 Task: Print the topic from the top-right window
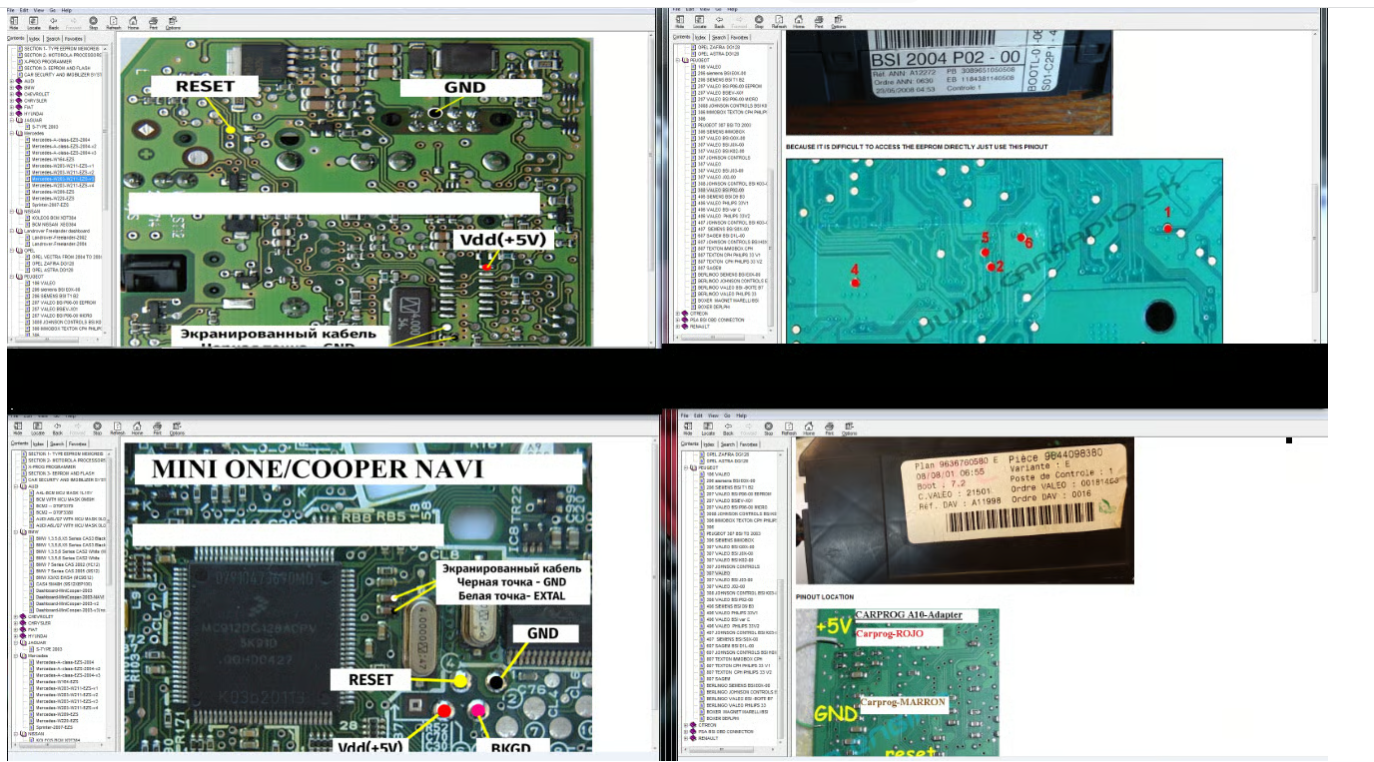point(820,22)
